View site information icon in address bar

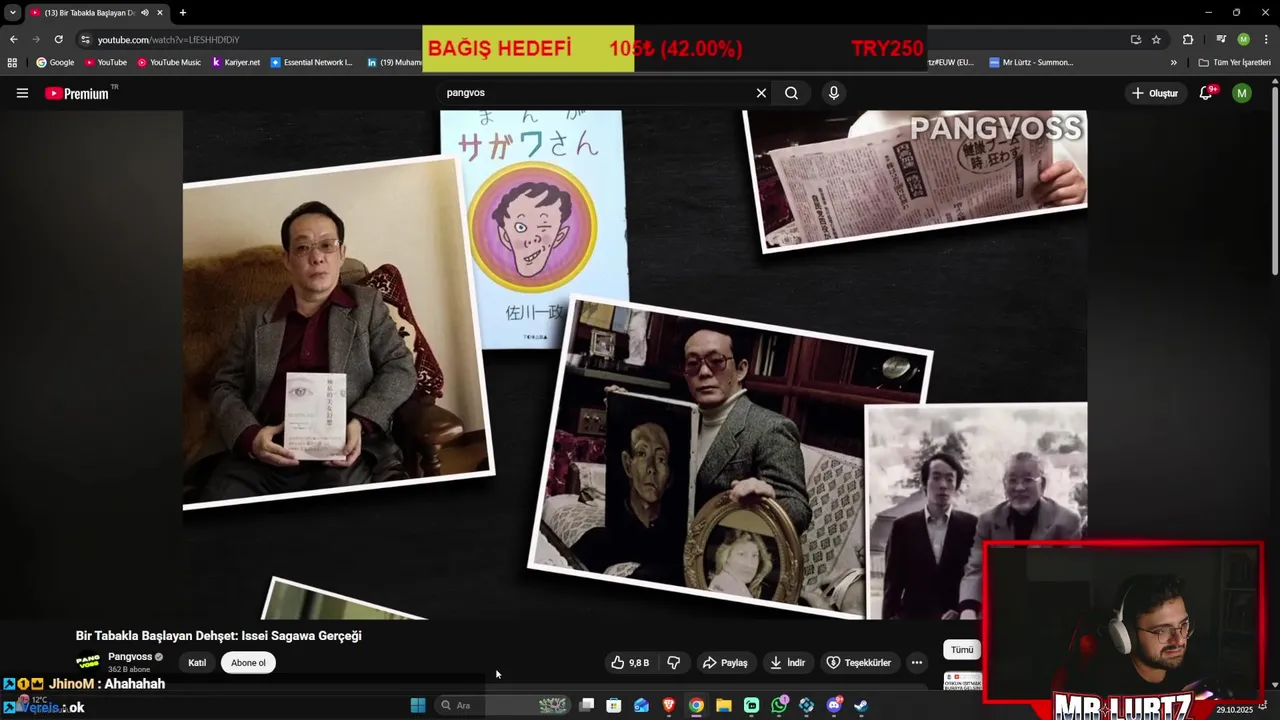(x=86, y=39)
